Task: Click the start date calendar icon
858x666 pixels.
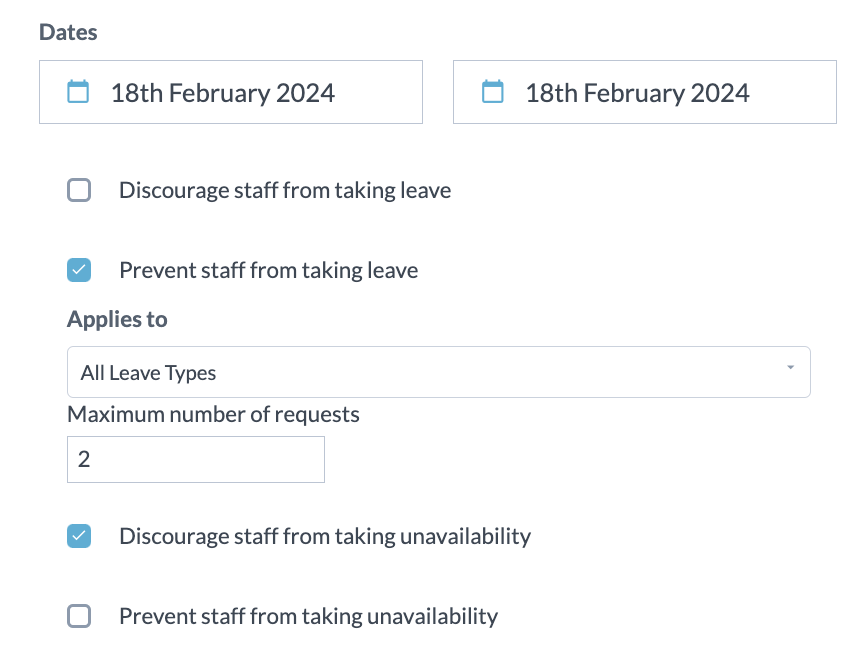Action: 78,92
